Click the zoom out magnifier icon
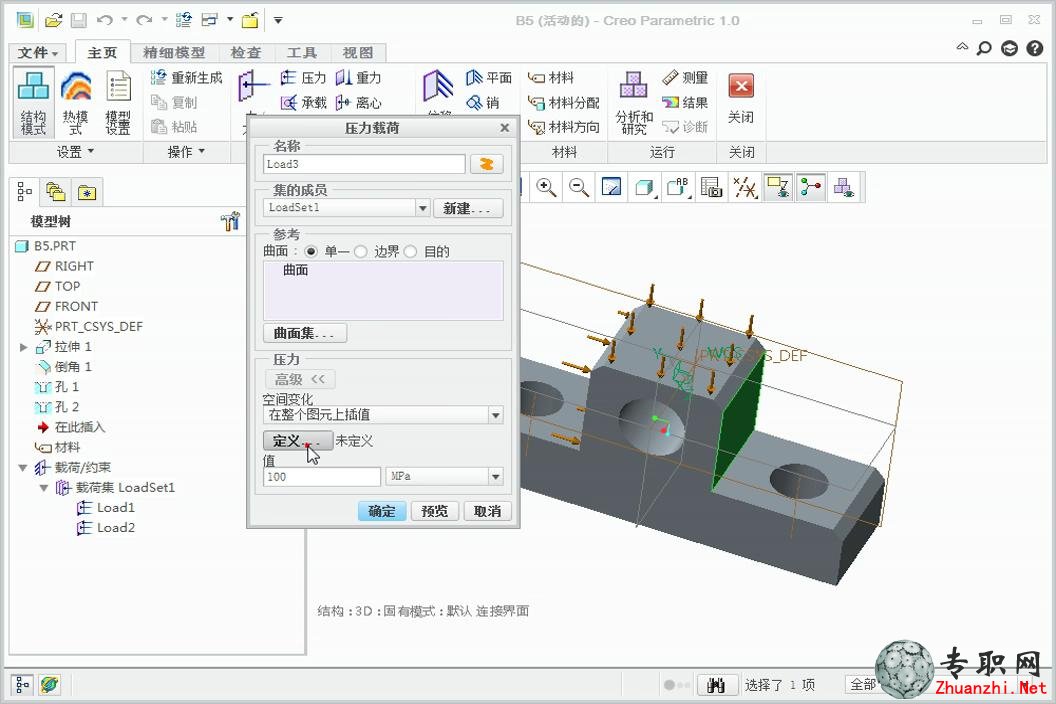Screen dimensions: 1056x704 (x=579, y=187)
